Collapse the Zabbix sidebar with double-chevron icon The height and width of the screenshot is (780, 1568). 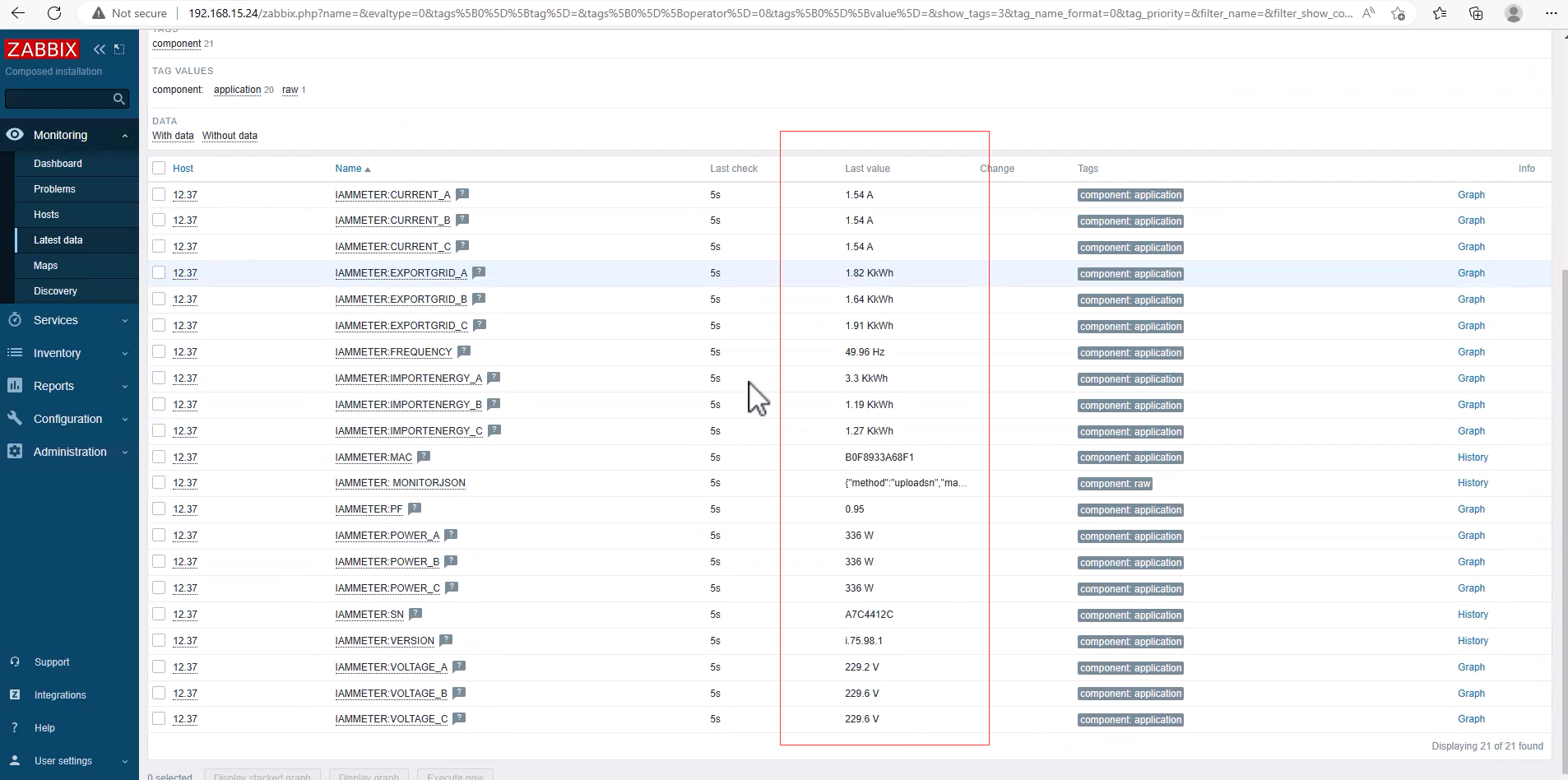pyautogui.click(x=100, y=49)
